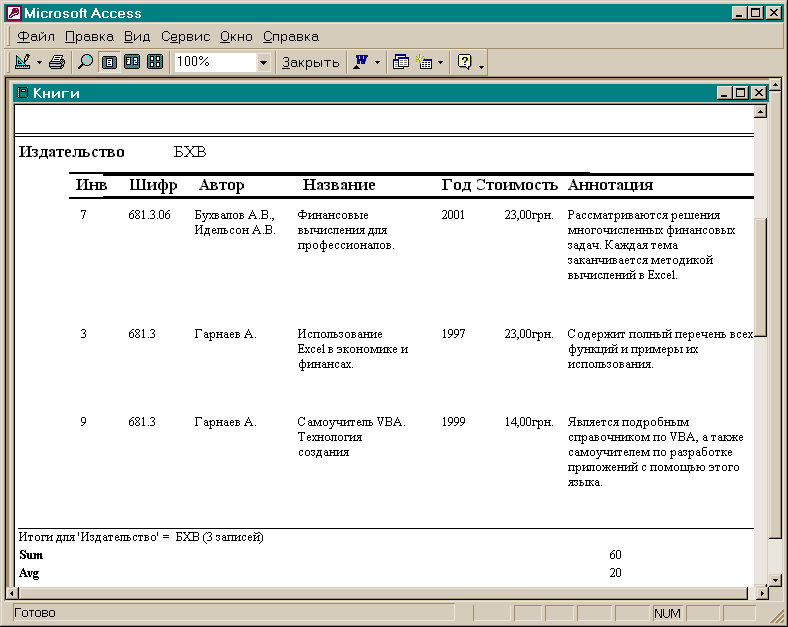Open the Окно menu
Image resolution: width=788 pixels, height=627 pixels.
[x=236, y=37]
